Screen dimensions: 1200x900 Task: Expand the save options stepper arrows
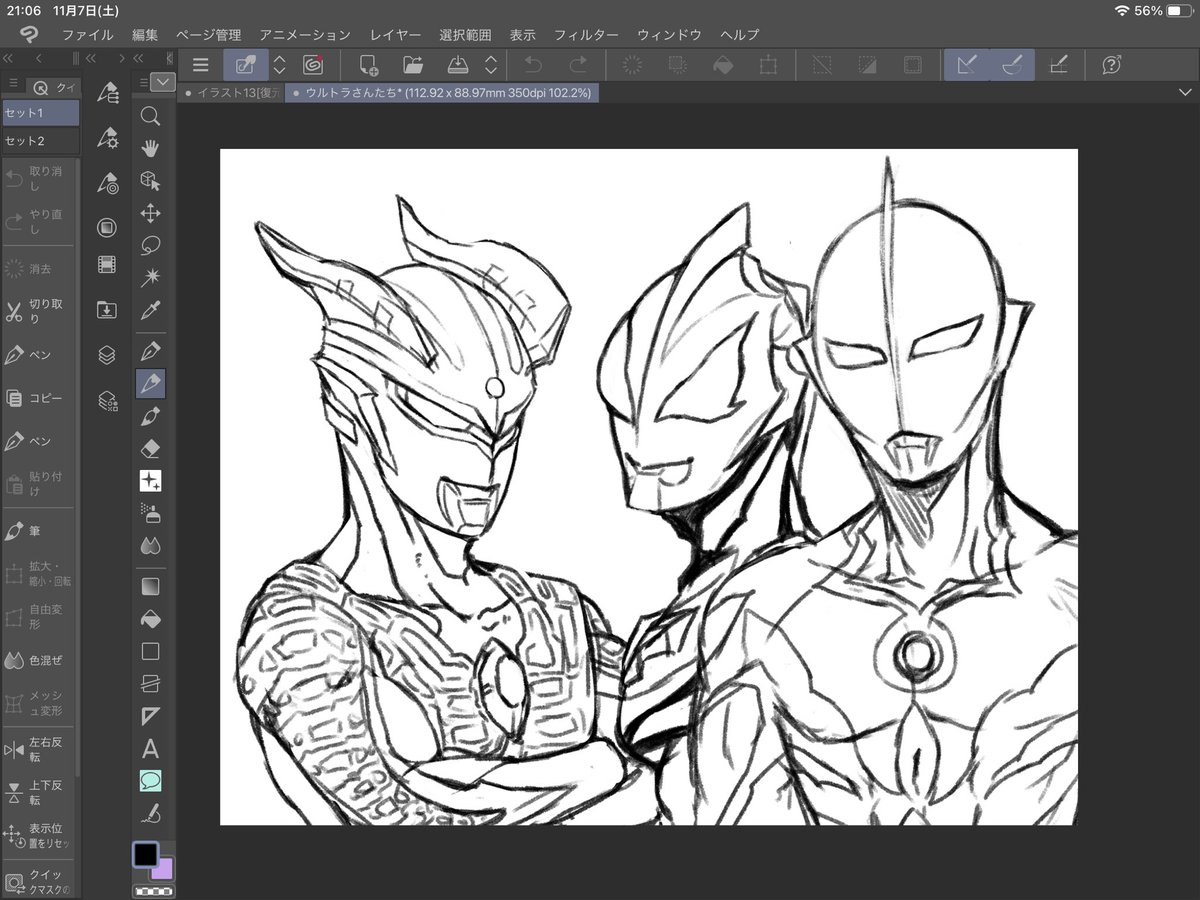[491, 65]
